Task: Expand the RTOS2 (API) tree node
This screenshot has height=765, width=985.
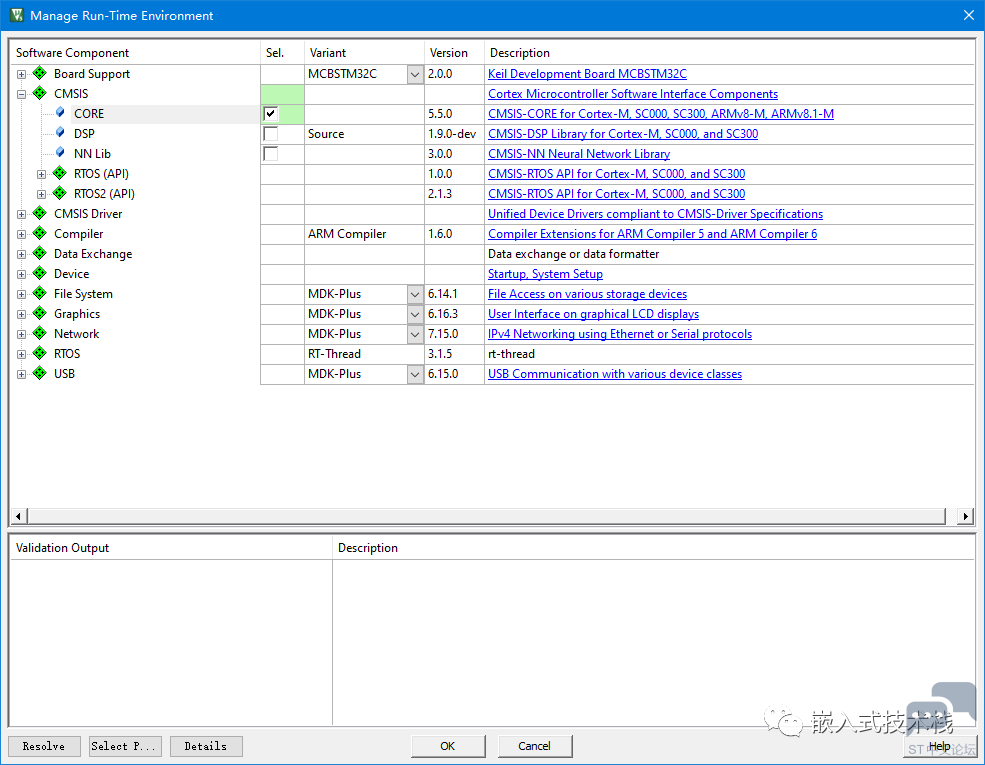Action: [41, 194]
